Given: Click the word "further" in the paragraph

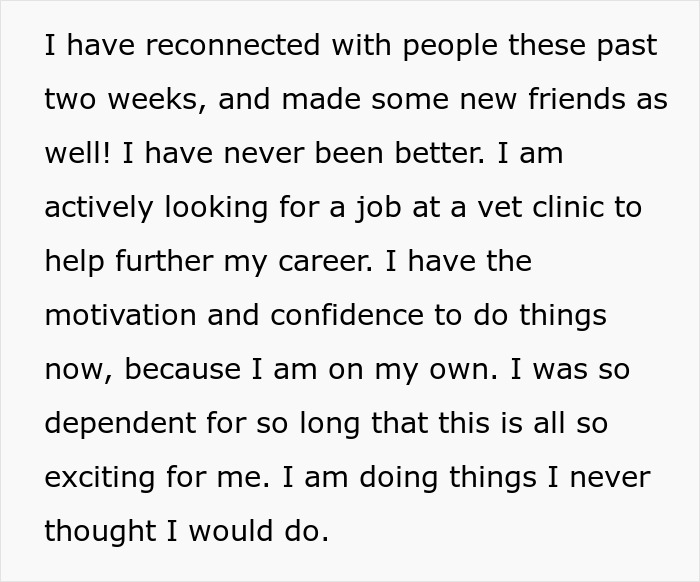Looking at the screenshot, I should pyautogui.click(x=164, y=261).
